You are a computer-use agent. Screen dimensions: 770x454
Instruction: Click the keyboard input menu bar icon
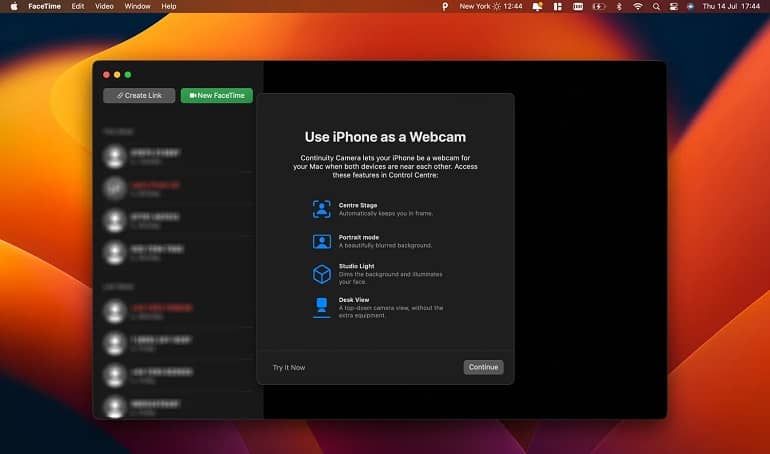click(x=578, y=6)
